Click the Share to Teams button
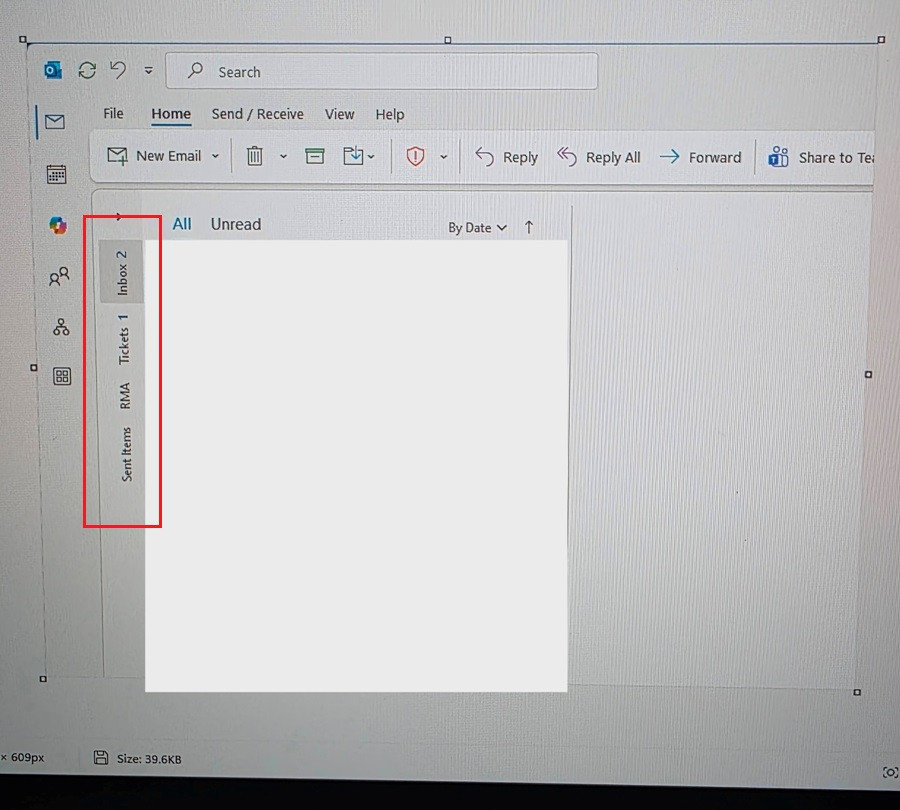The height and width of the screenshot is (810, 900). tap(821, 157)
